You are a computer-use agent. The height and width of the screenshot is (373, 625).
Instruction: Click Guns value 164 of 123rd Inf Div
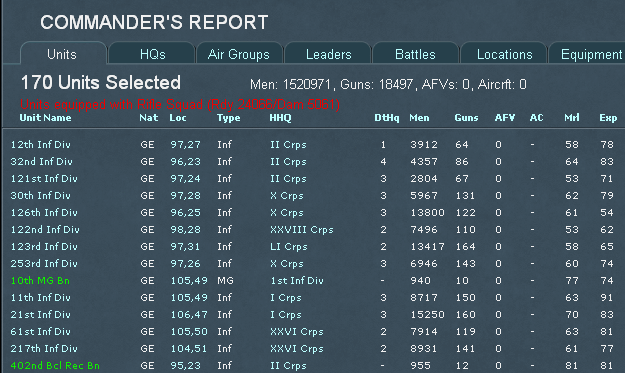pyautogui.click(x=466, y=247)
